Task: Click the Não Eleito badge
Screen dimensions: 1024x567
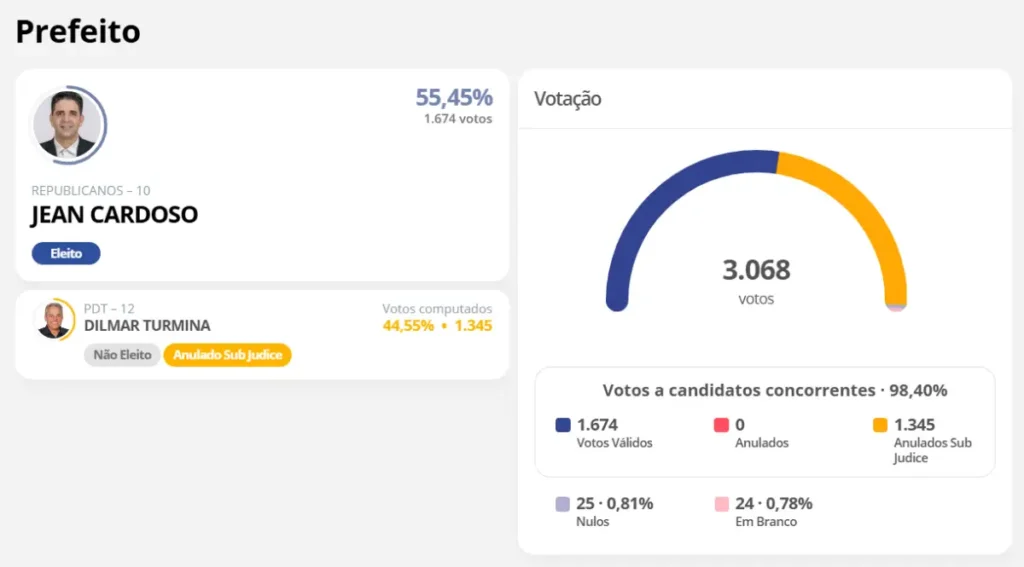Action: click(x=122, y=355)
